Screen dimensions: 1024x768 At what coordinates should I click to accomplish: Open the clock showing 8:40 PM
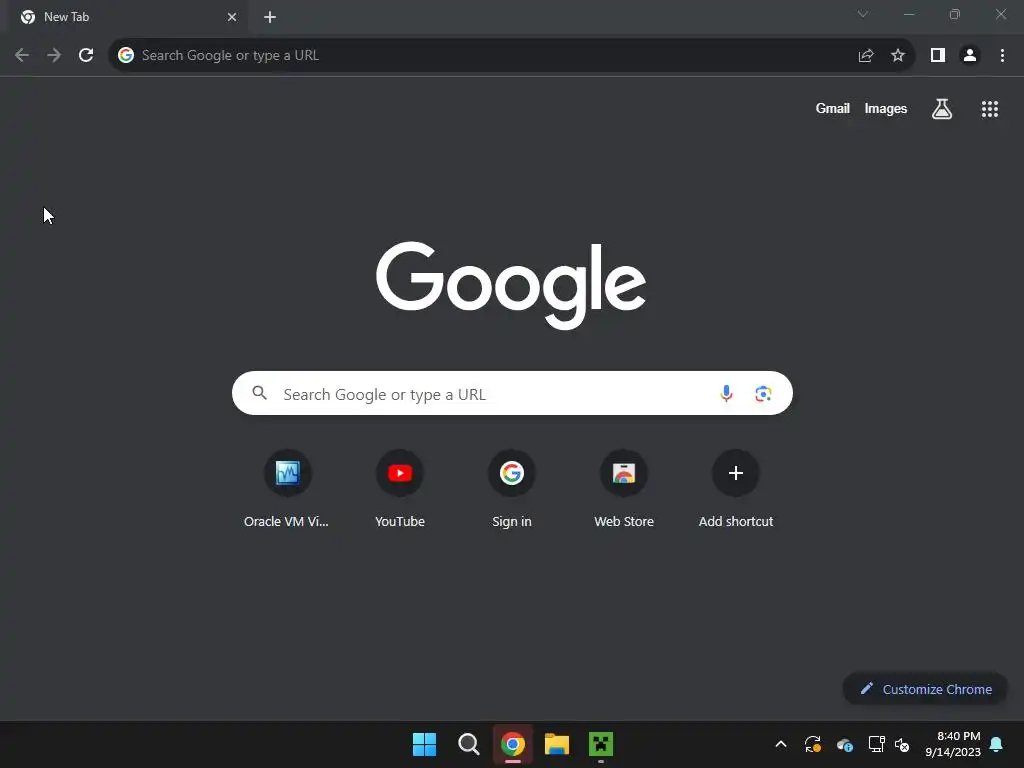click(953, 744)
